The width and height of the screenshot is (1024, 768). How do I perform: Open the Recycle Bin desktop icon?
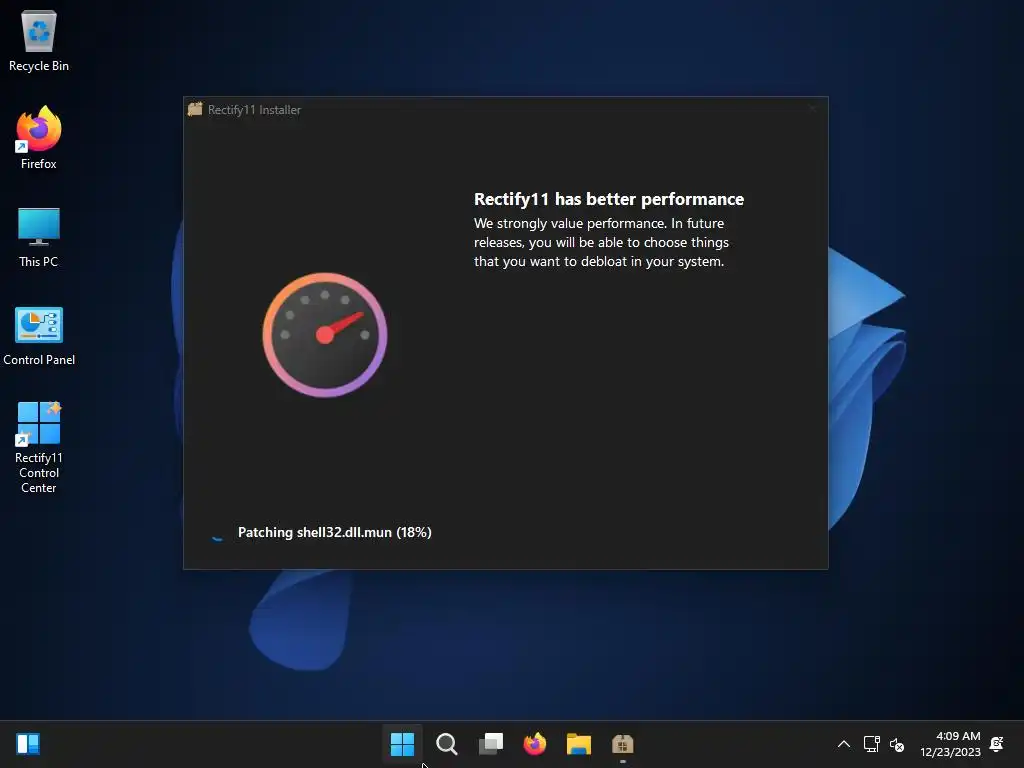tap(39, 40)
